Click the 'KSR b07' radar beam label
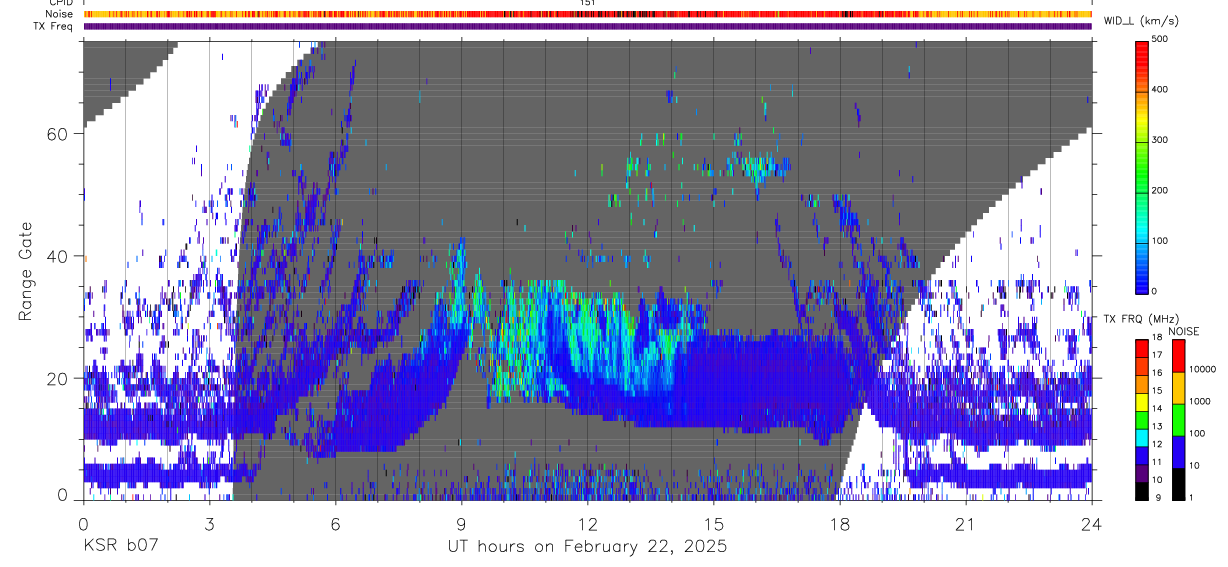 [x=120, y=546]
